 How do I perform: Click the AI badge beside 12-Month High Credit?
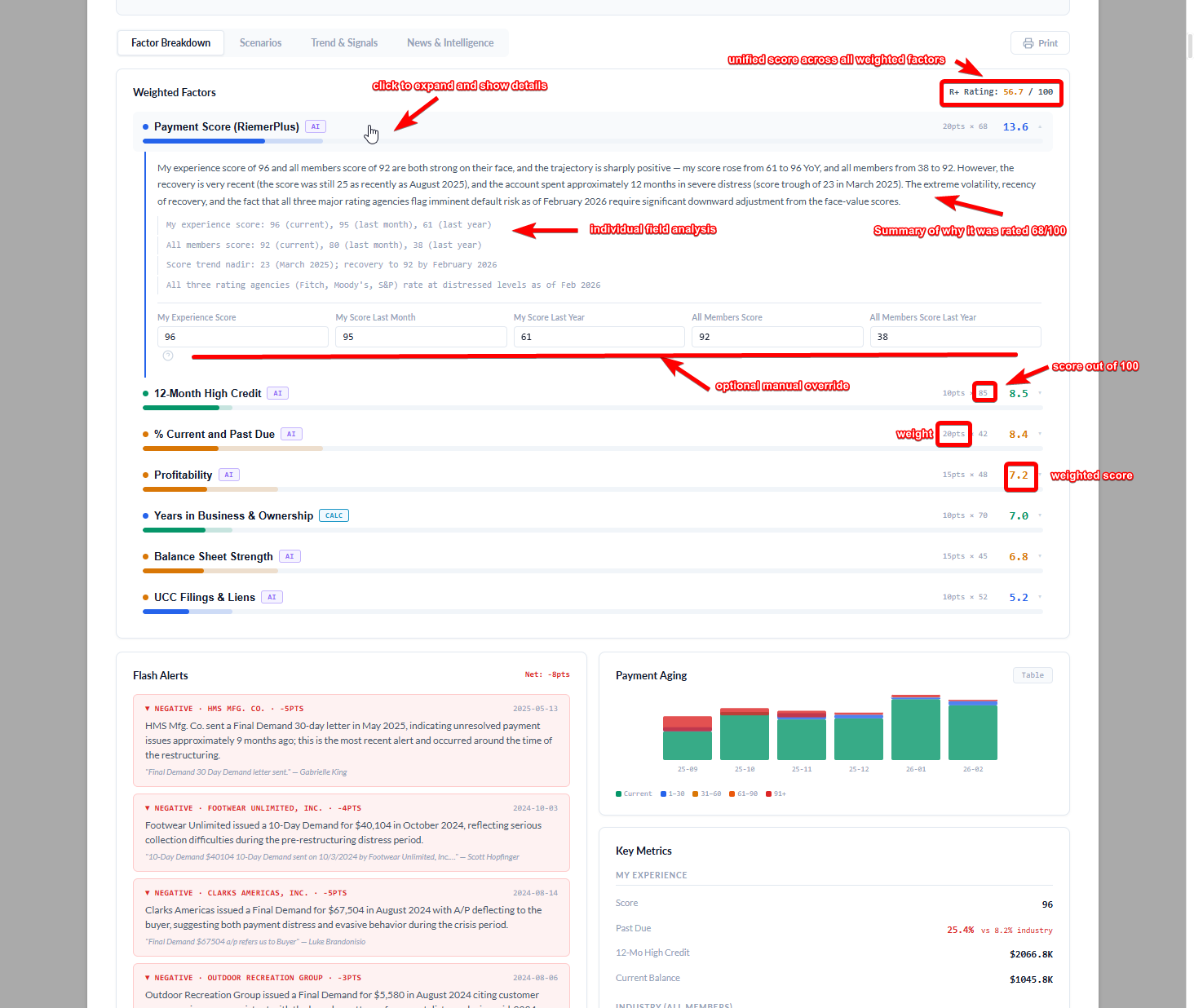pyautogui.click(x=277, y=393)
